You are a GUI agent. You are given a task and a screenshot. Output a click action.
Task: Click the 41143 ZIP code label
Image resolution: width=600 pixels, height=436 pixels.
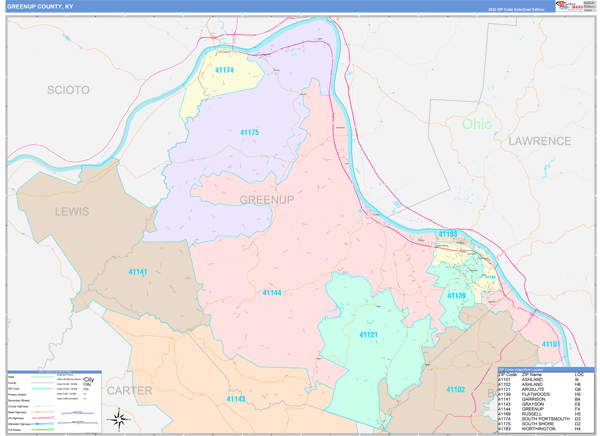click(x=236, y=398)
